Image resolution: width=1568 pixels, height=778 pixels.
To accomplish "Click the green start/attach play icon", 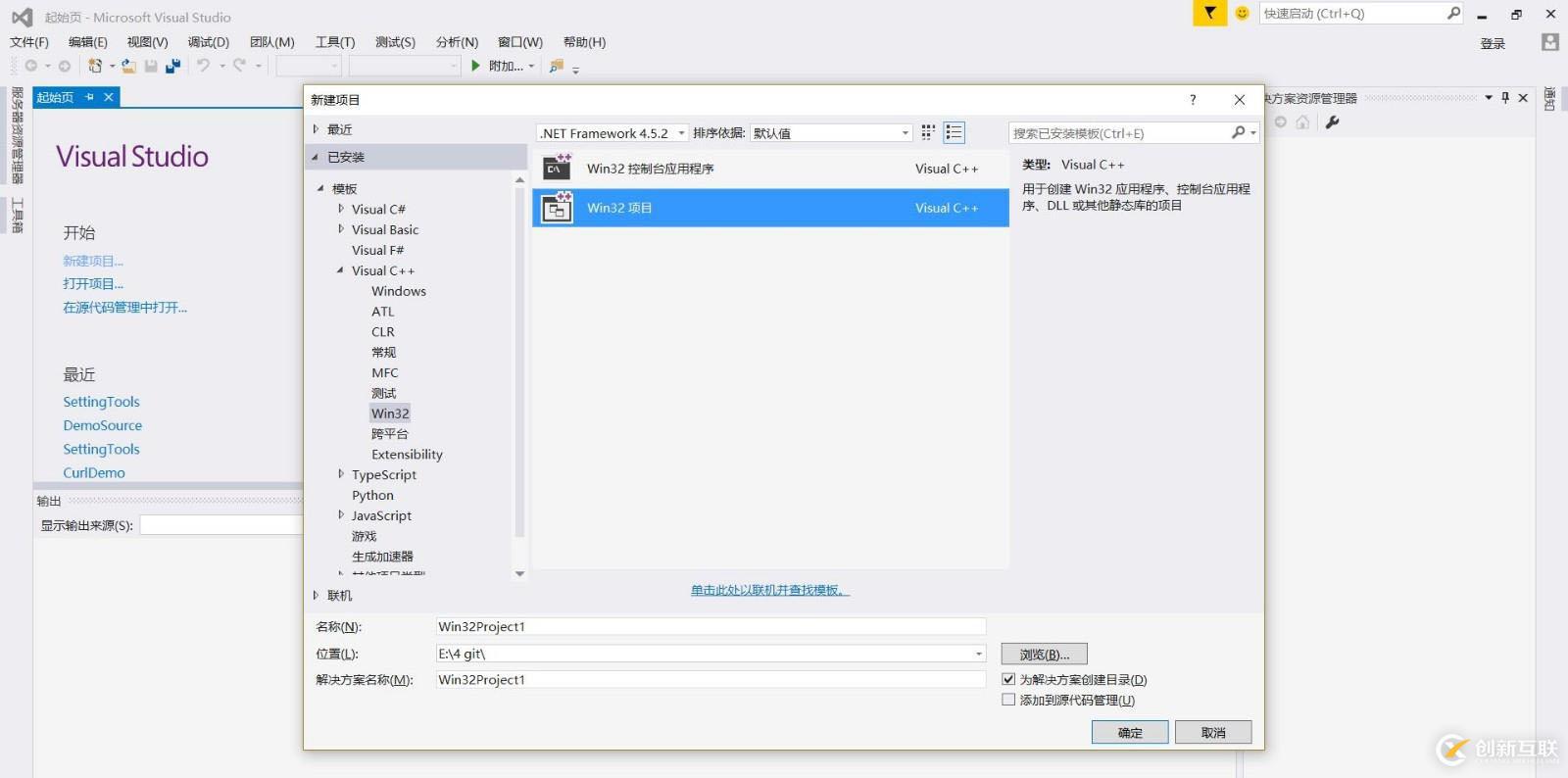I will pos(475,66).
